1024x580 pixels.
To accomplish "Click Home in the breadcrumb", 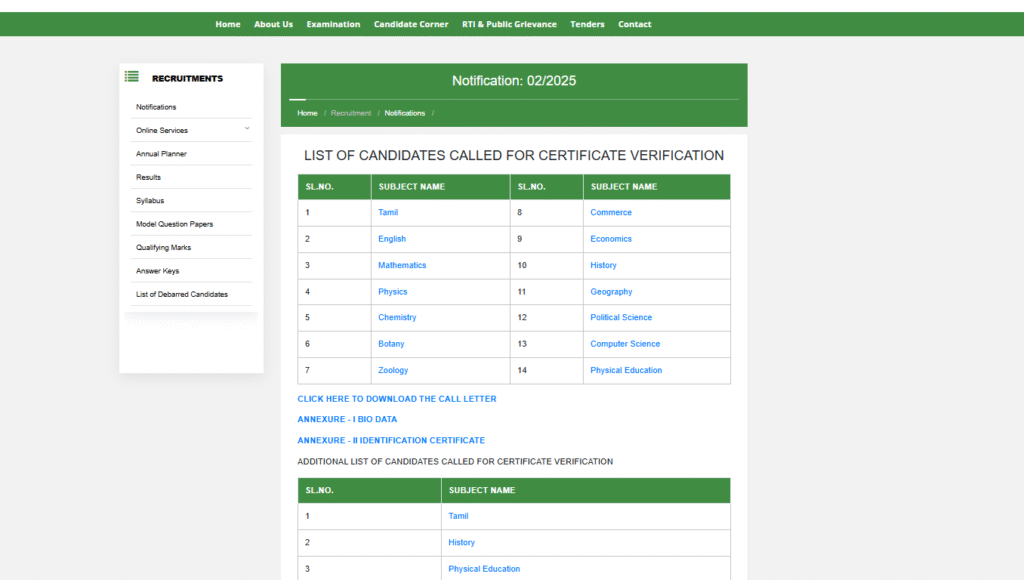I will click(307, 113).
